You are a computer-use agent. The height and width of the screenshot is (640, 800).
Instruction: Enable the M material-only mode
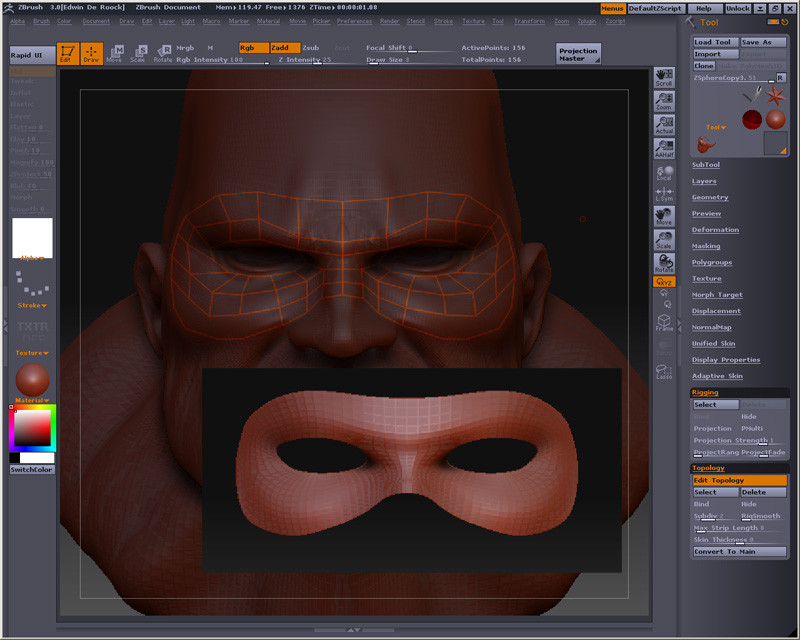210,47
